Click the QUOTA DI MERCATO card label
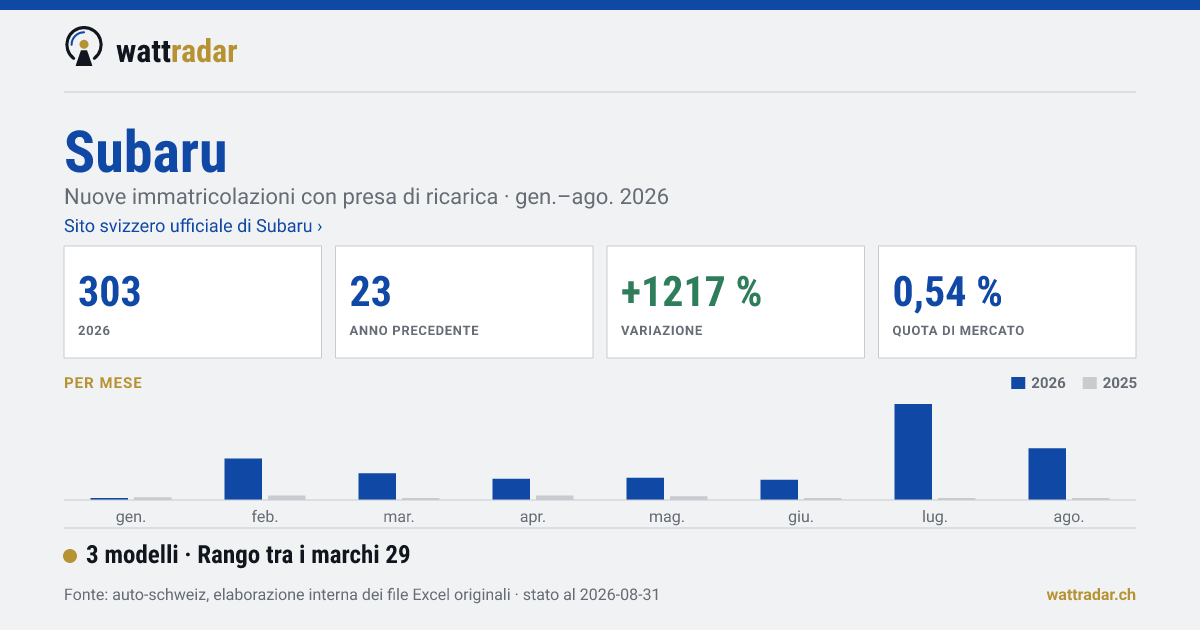 point(958,330)
